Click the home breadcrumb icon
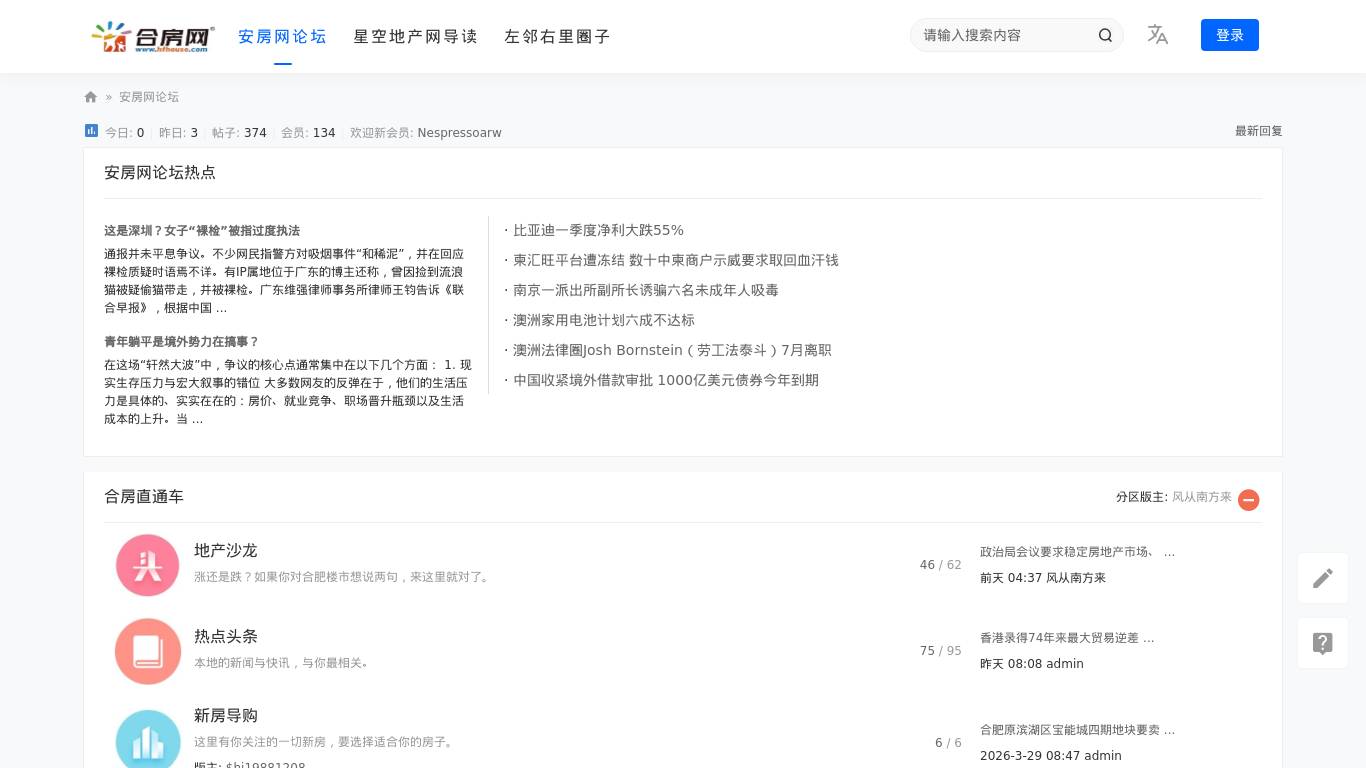 pyautogui.click(x=91, y=97)
